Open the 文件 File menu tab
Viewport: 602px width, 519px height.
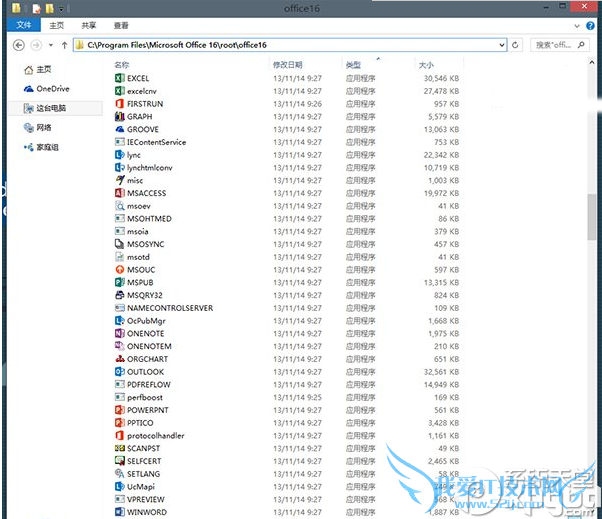[x=24, y=25]
